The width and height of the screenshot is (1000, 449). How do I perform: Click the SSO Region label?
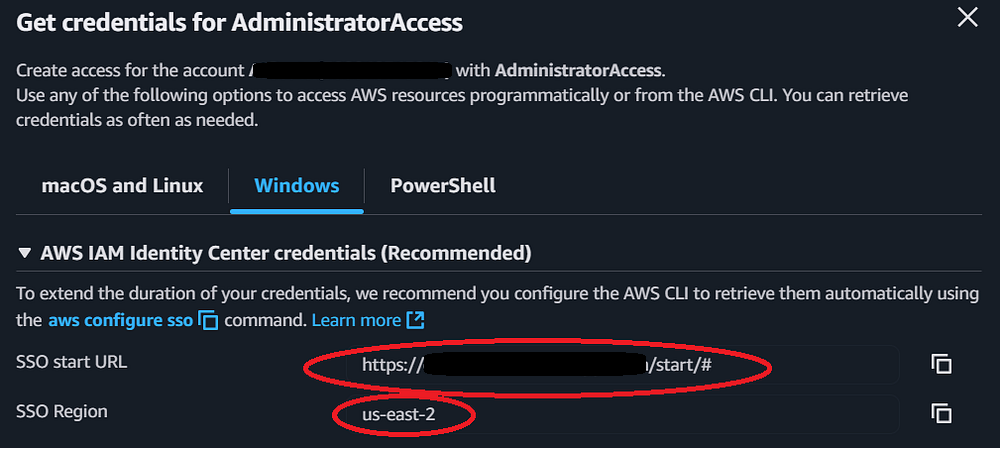[62, 411]
